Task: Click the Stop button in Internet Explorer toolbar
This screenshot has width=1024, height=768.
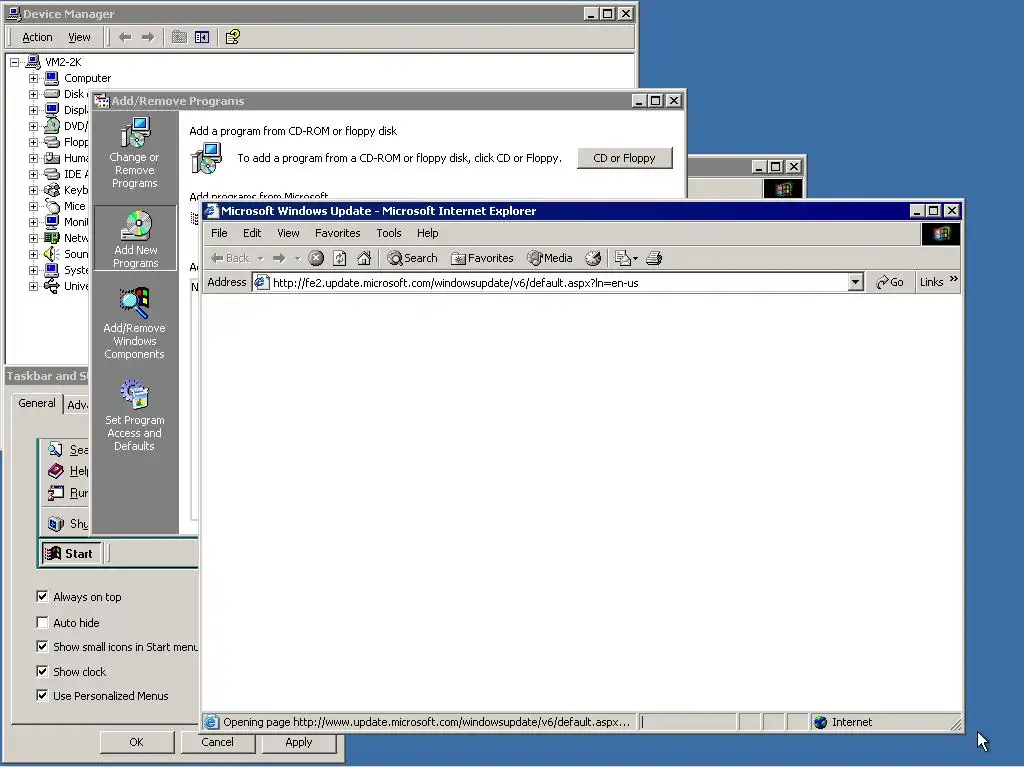Action: pos(316,258)
